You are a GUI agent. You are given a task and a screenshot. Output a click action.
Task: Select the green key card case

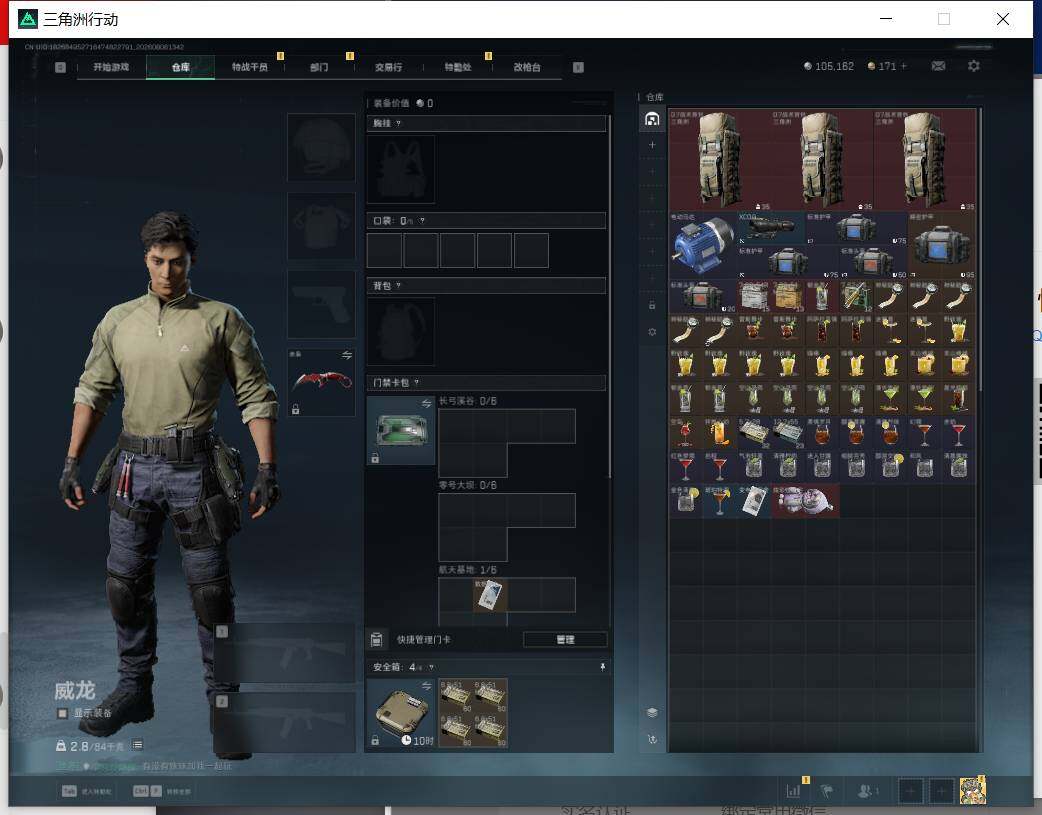tap(401, 430)
